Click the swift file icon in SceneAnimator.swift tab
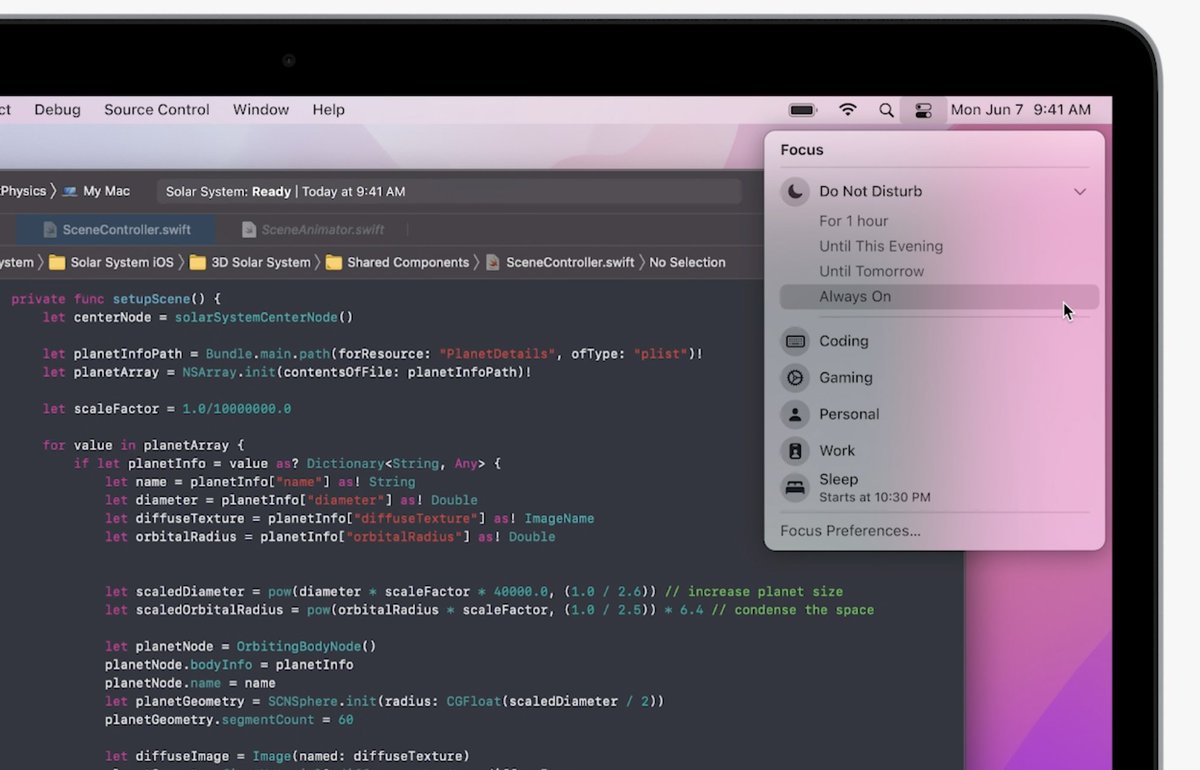Viewport: 1200px width, 770px height. coord(249,230)
